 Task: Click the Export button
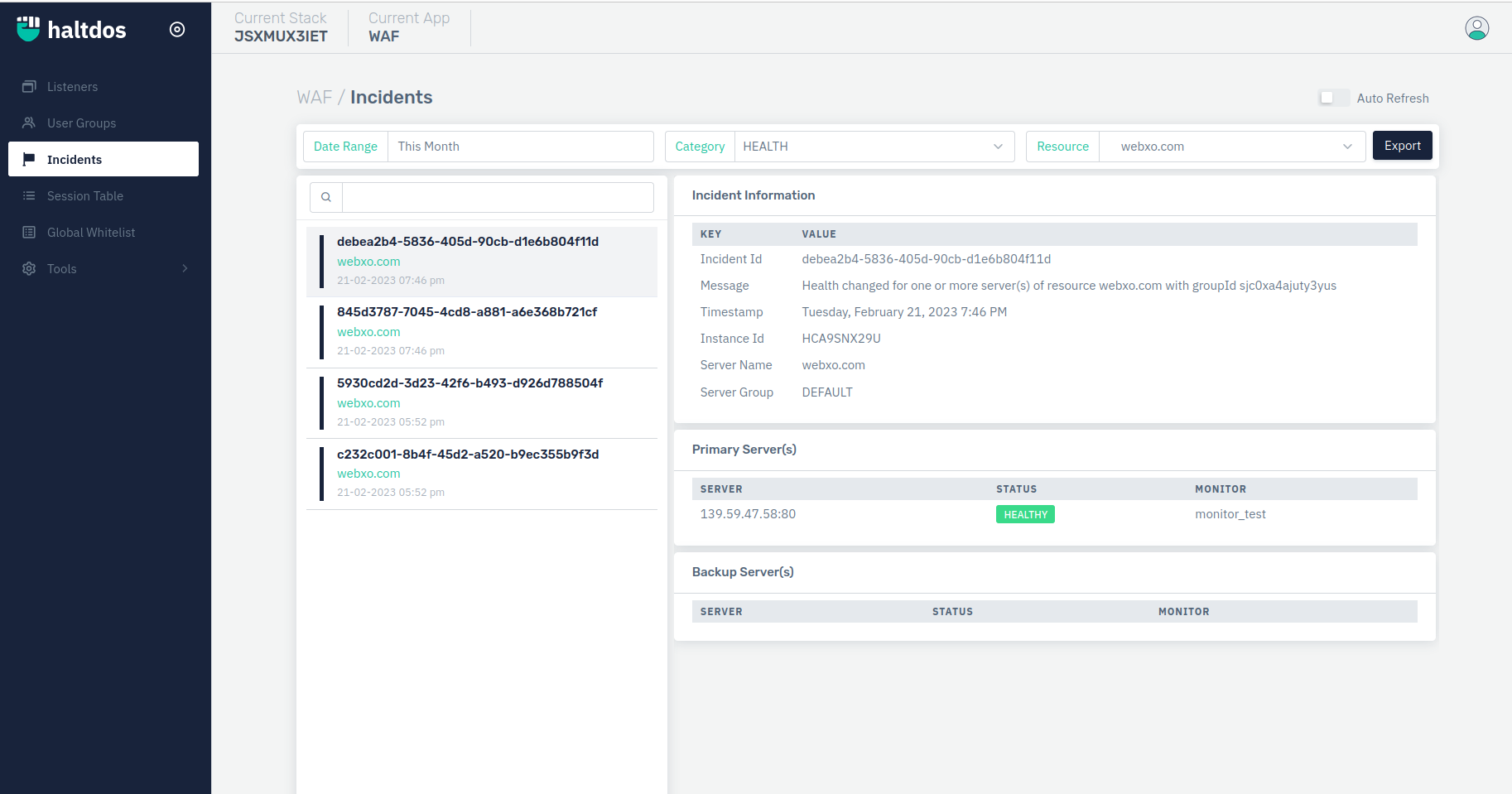point(1402,146)
